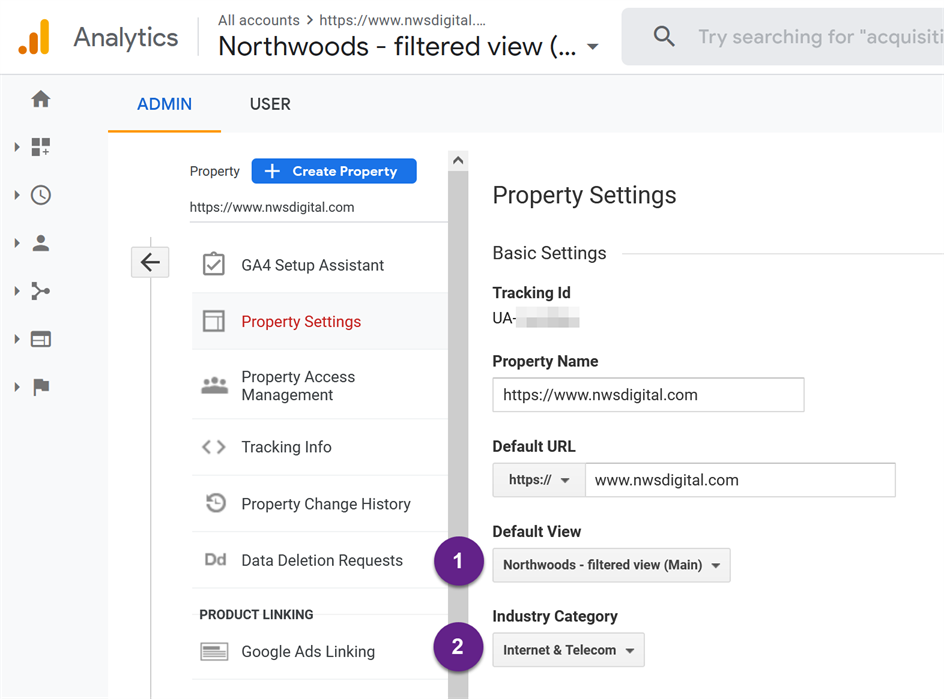Expand the Default View dropdown

[611, 565]
